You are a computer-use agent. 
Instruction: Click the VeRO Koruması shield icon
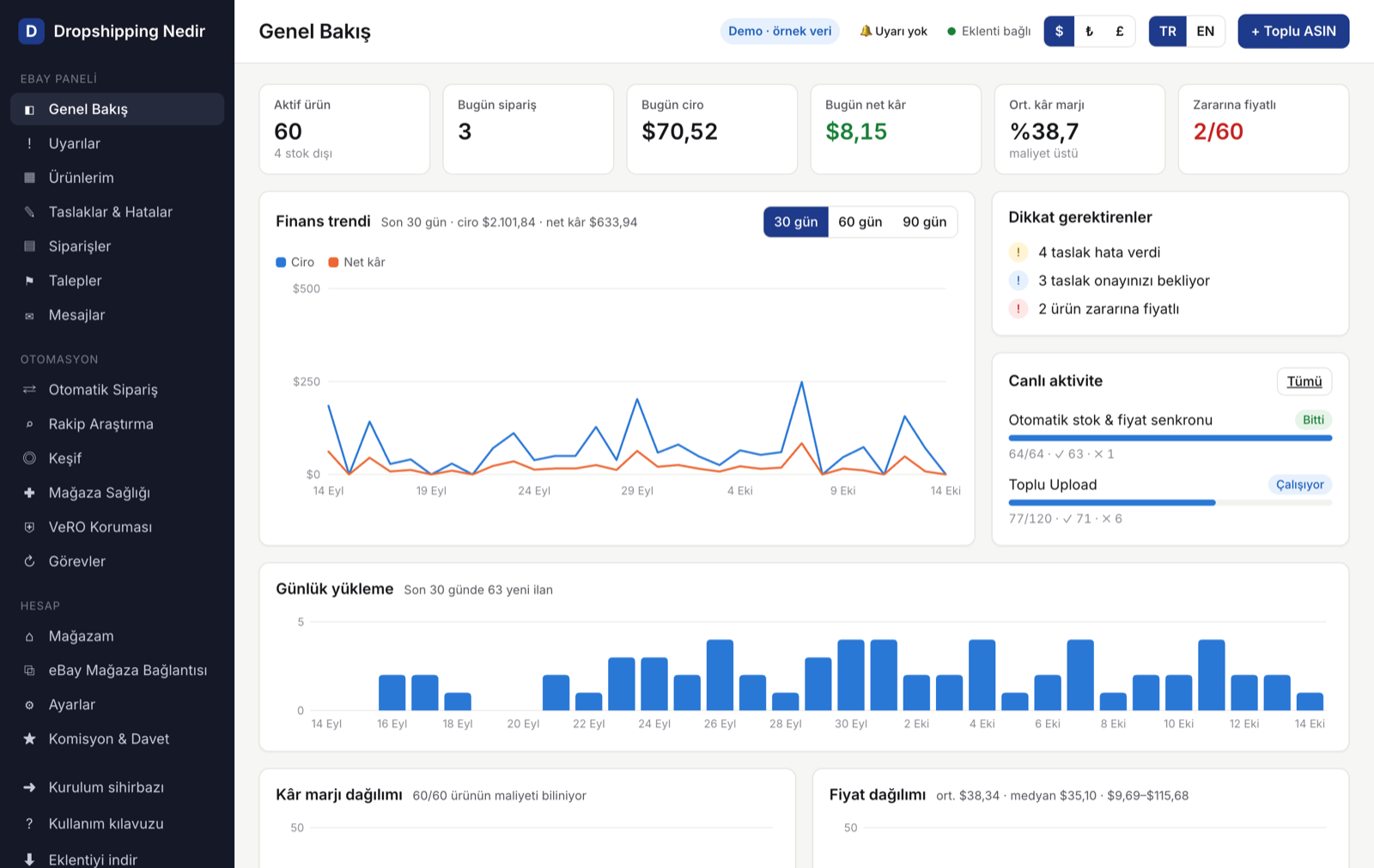pyautogui.click(x=29, y=527)
